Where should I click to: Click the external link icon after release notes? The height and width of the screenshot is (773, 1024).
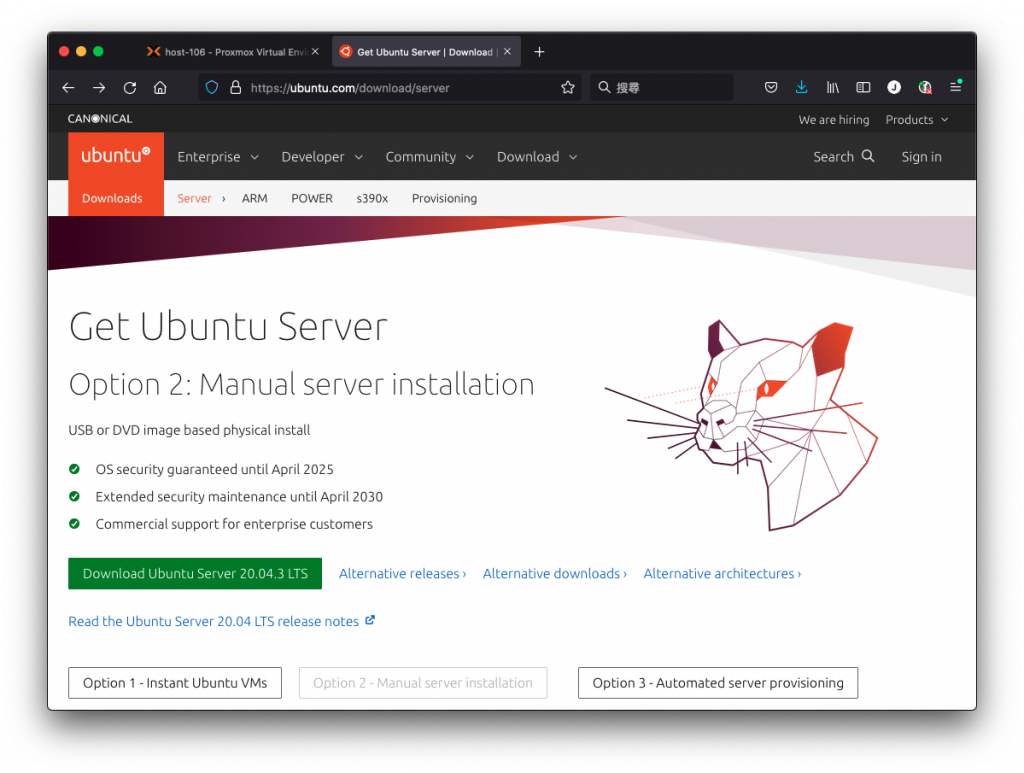click(370, 620)
